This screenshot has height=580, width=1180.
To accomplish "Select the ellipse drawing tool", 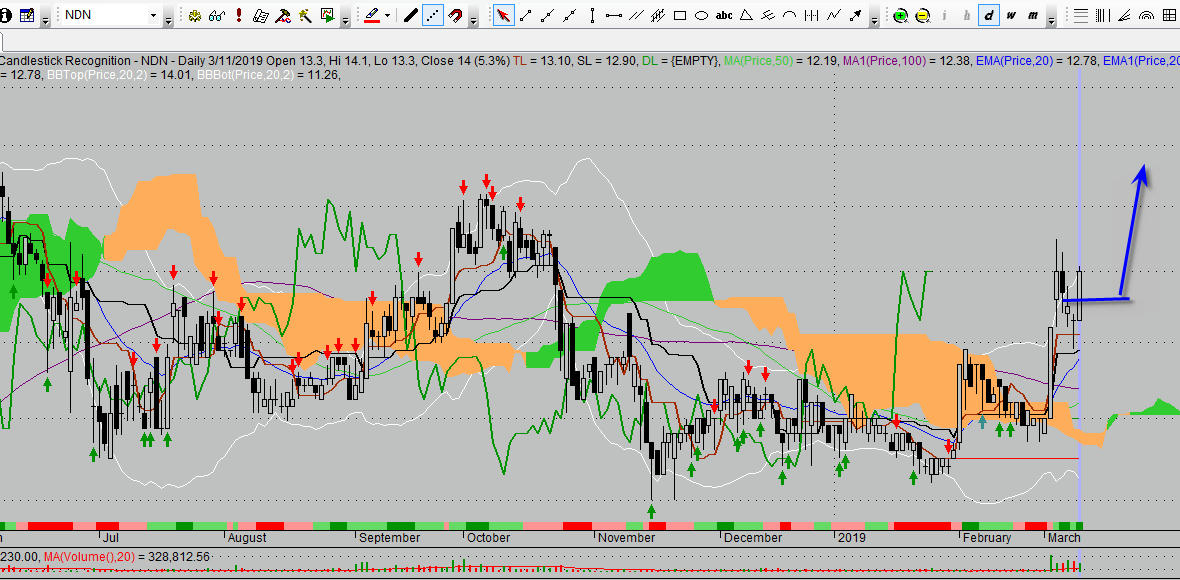I will pyautogui.click(x=701, y=15).
